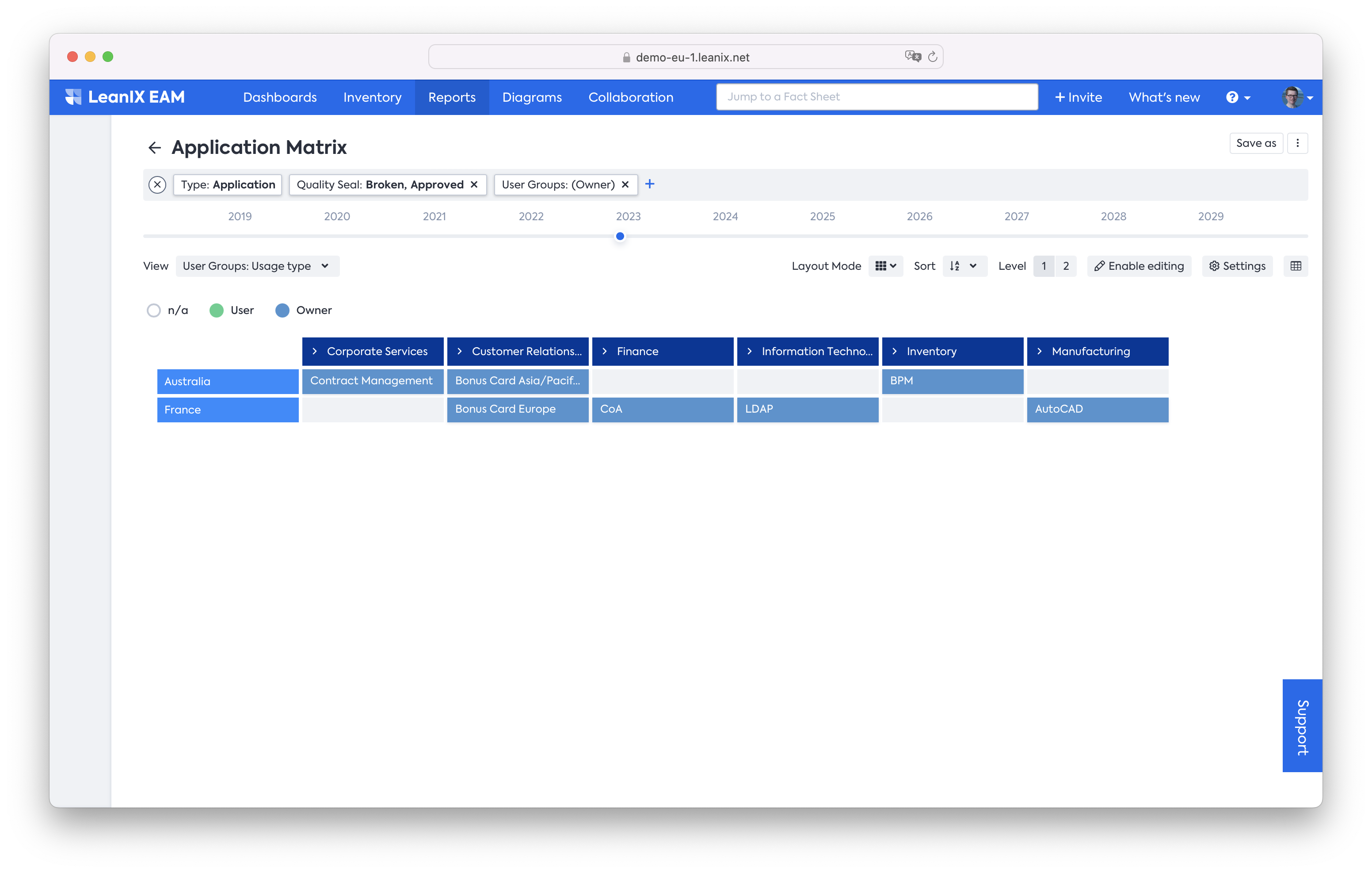Add a new filter with plus icon
1372x873 pixels.
click(x=650, y=184)
